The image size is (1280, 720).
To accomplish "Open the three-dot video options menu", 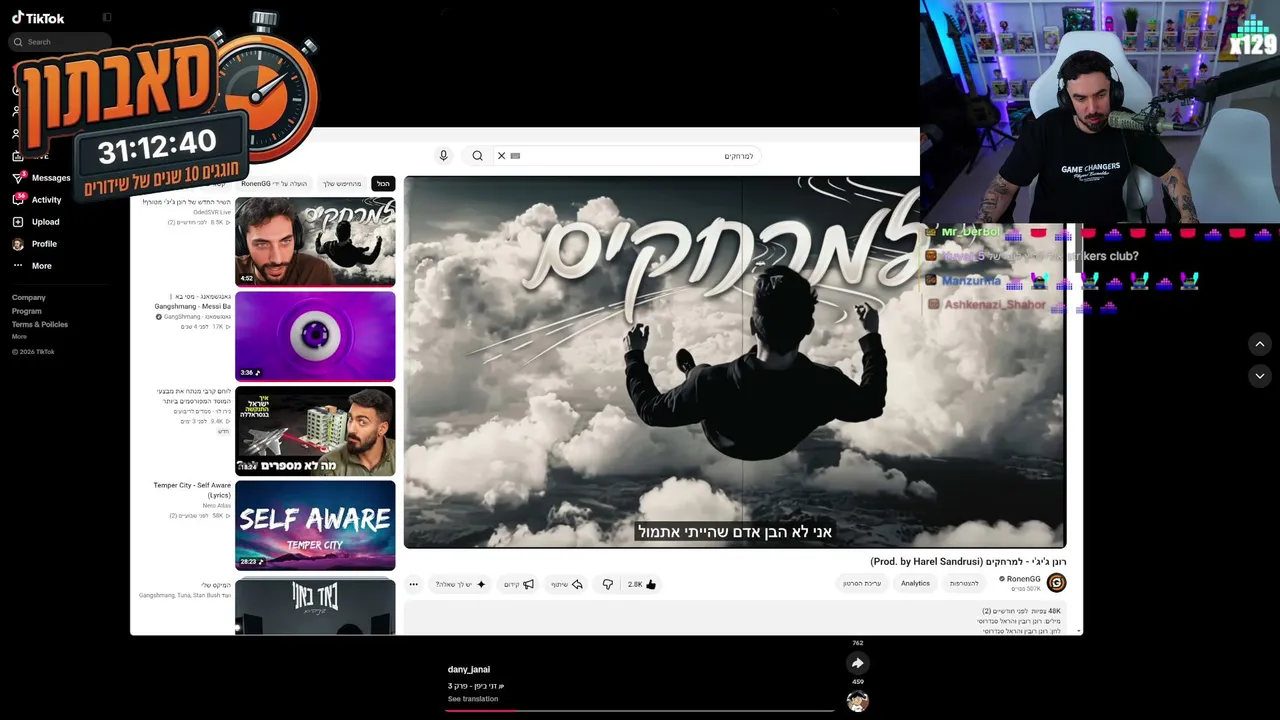I will (x=413, y=584).
